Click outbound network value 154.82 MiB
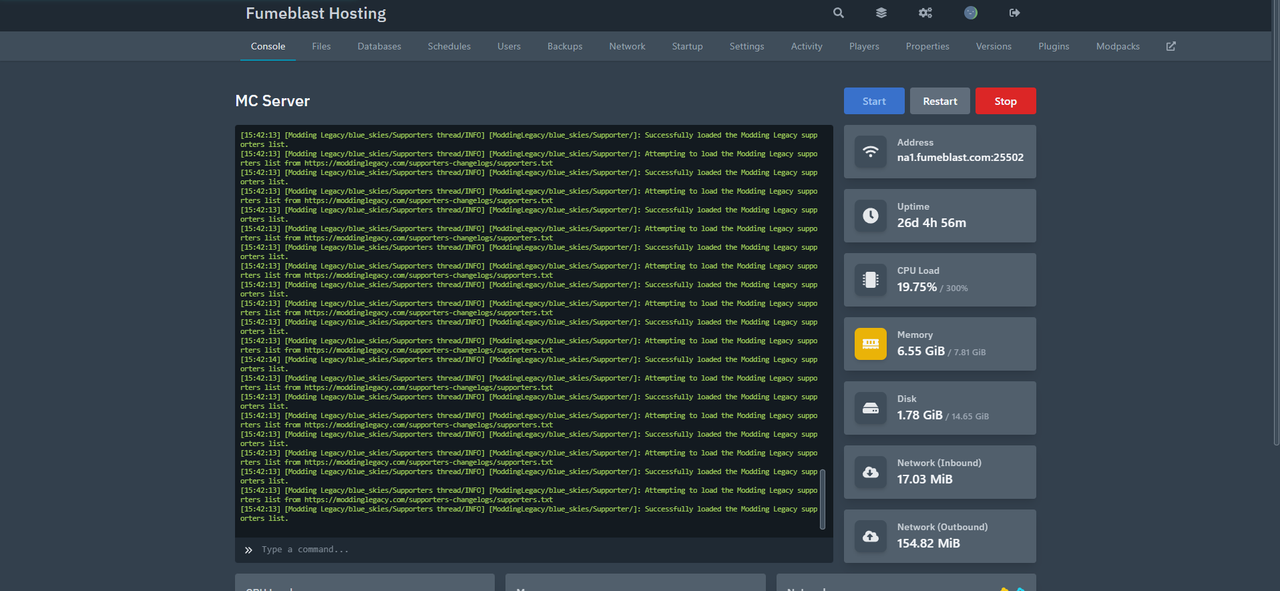 pyautogui.click(x=928, y=543)
